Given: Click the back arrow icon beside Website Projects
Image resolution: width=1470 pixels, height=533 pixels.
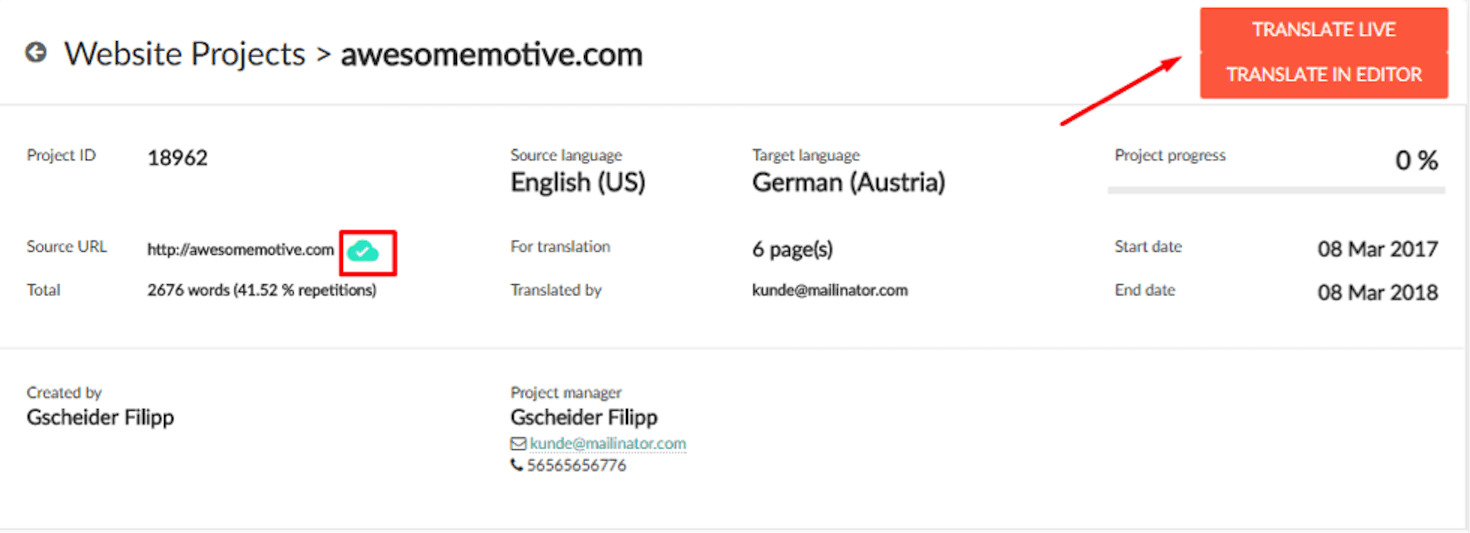Looking at the screenshot, I should click(36, 53).
